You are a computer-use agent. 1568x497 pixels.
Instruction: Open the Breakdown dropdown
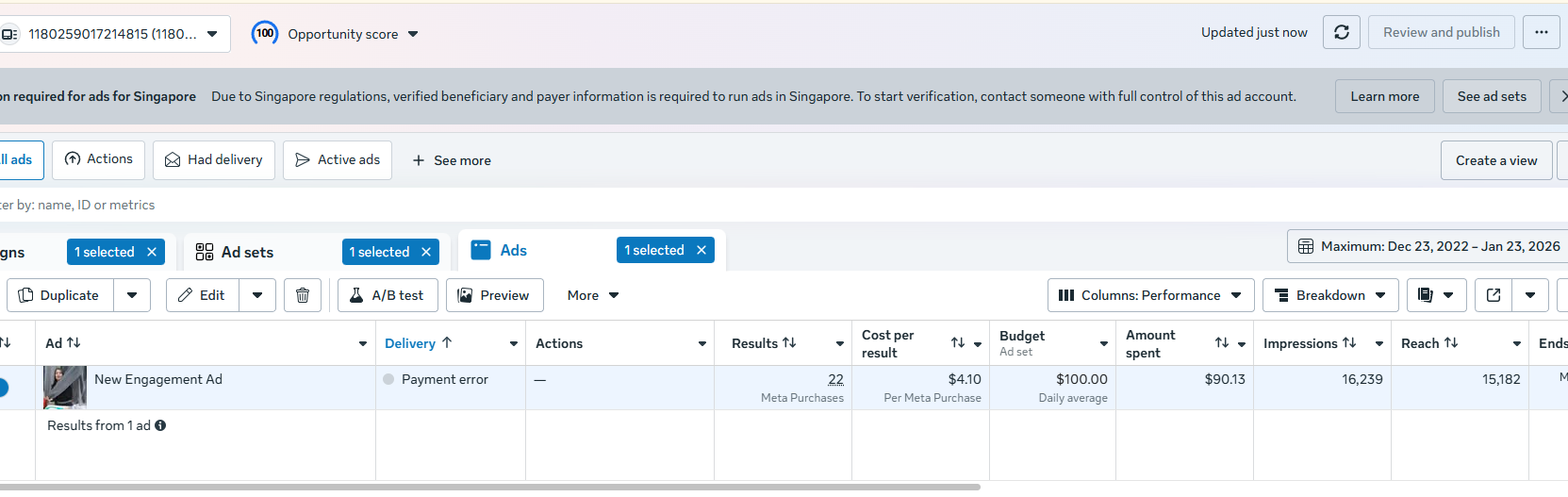(1329, 295)
